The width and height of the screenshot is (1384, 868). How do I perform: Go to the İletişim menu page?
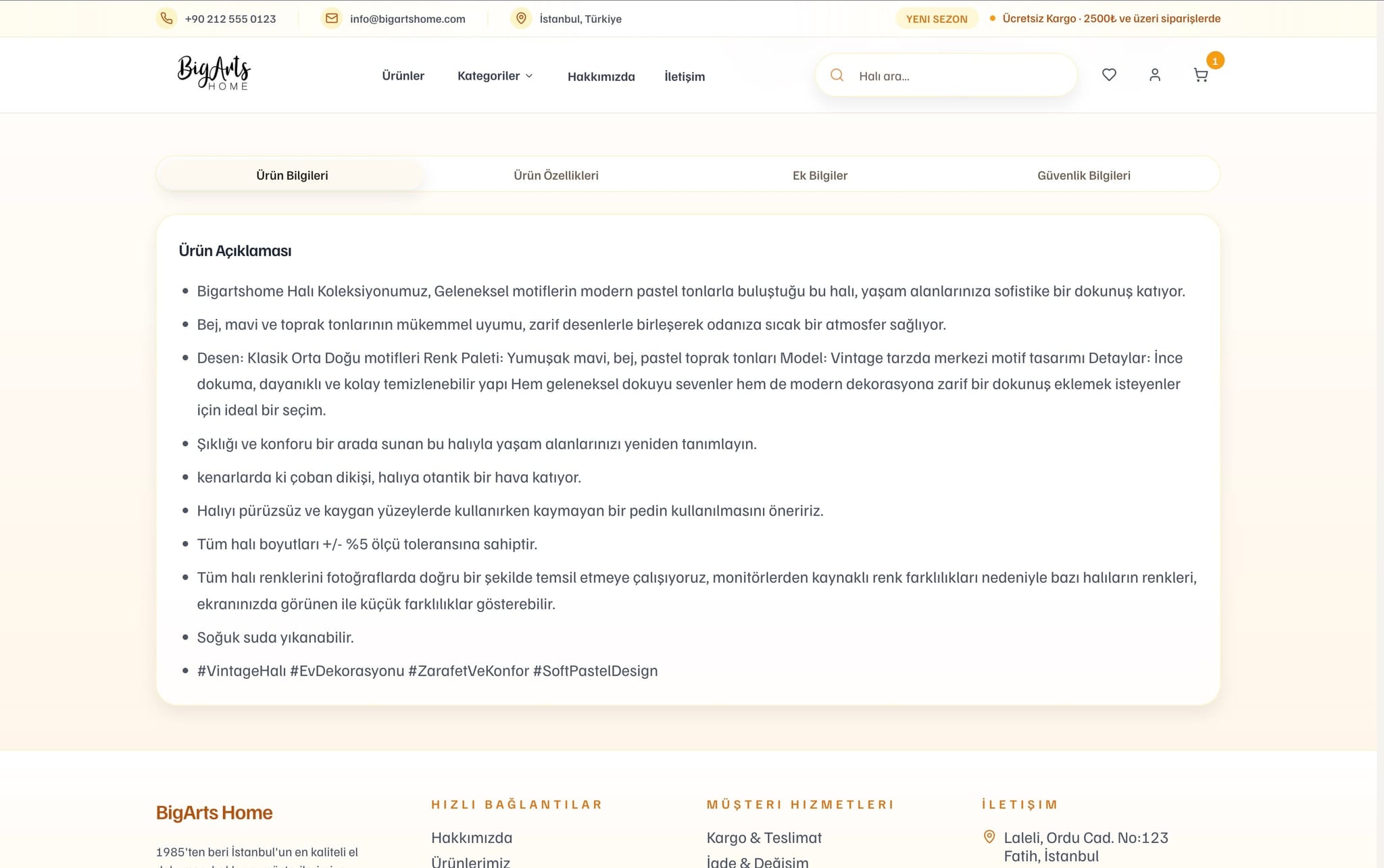(684, 76)
